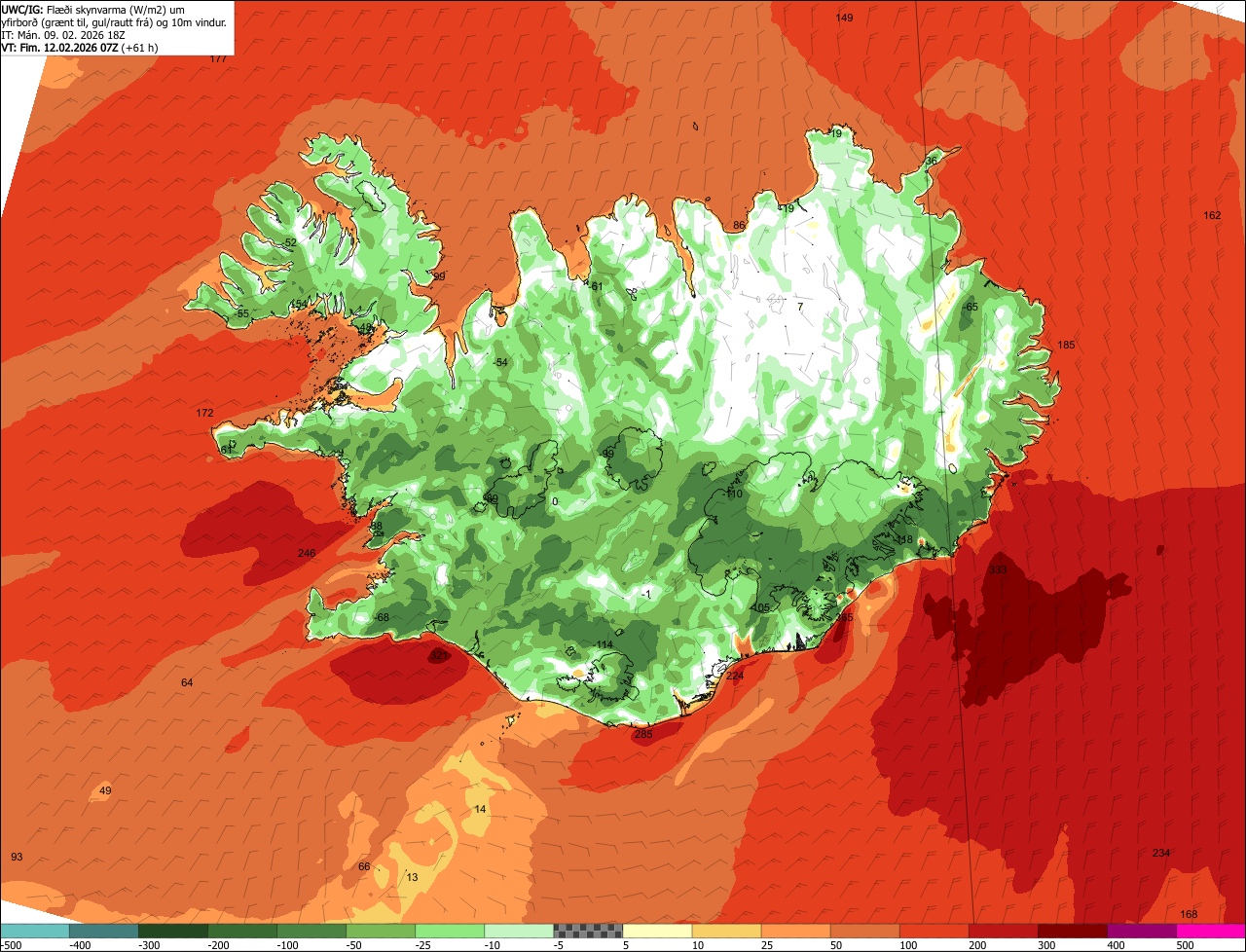Click the legend label '-500'
This screenshot has height=952, width=1246.
12,944
